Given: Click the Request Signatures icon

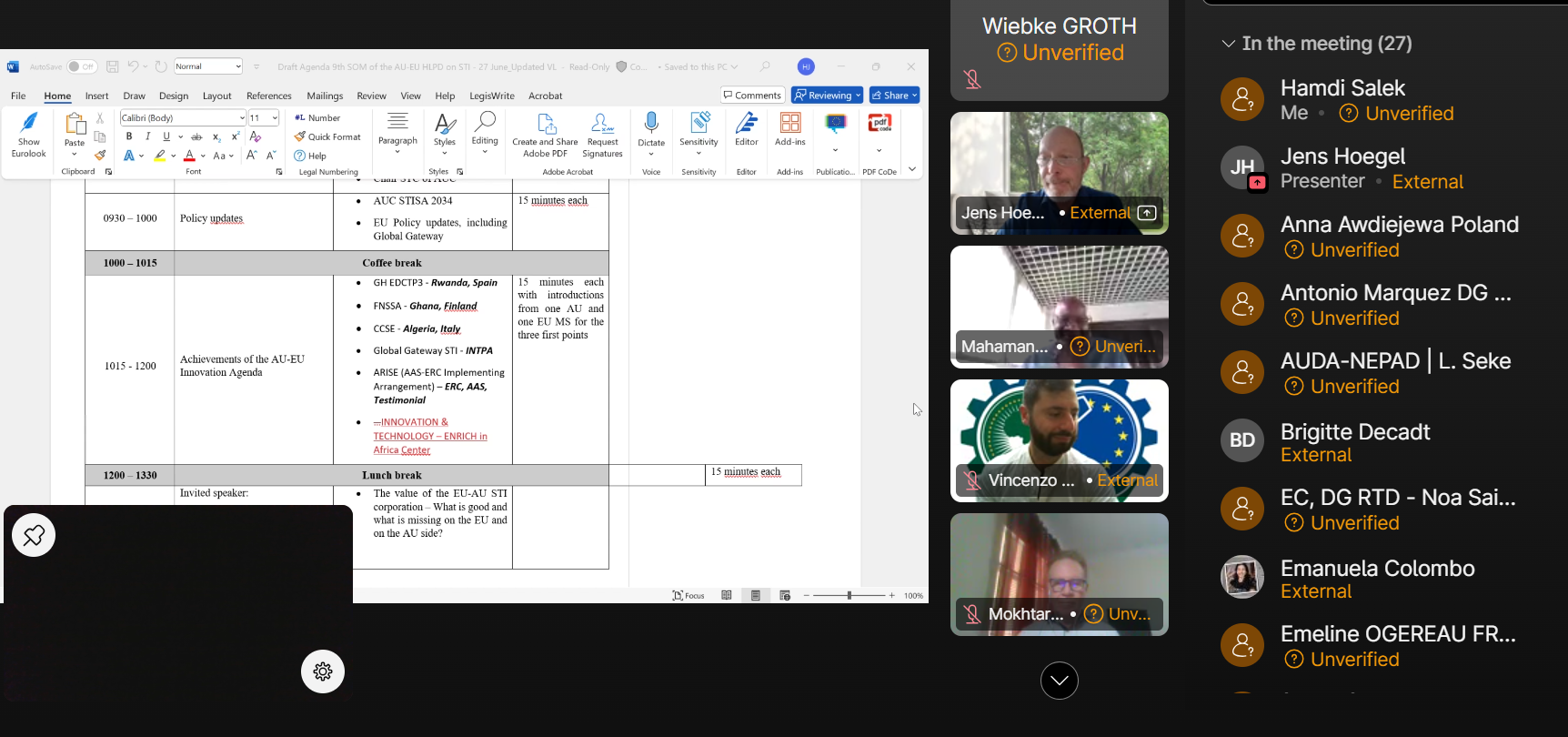Looking at the screenshot, I should pyautogui.click(x=602, y=135).
